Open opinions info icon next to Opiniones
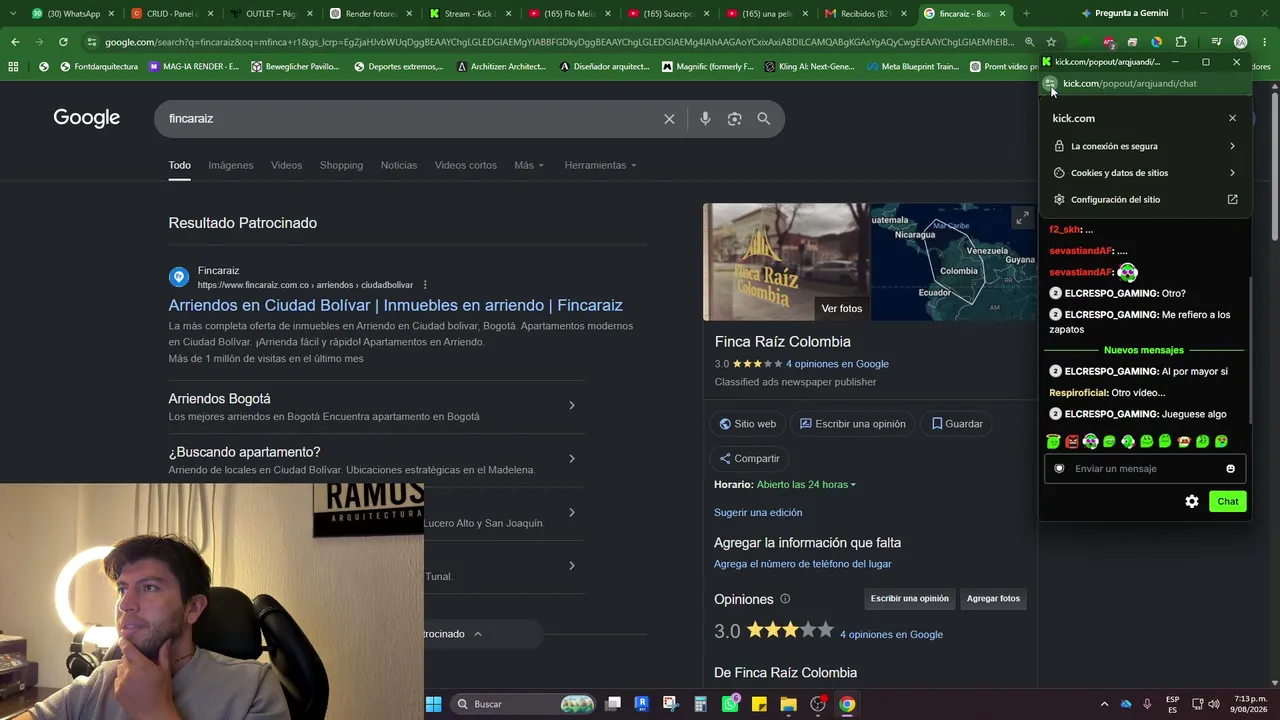 pos(785,599)
